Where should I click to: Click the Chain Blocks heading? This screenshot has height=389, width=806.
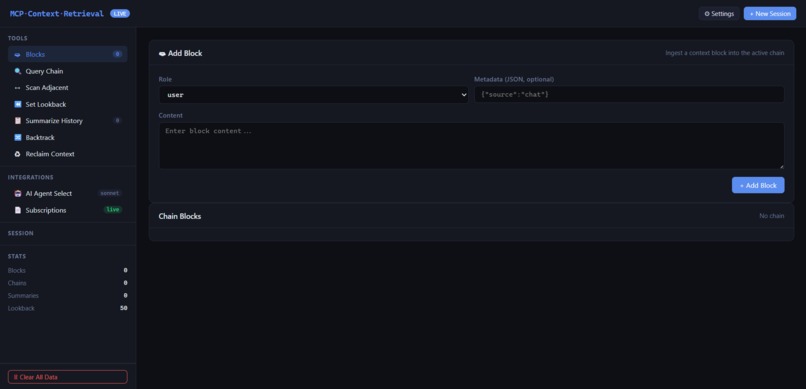point(179,216)
